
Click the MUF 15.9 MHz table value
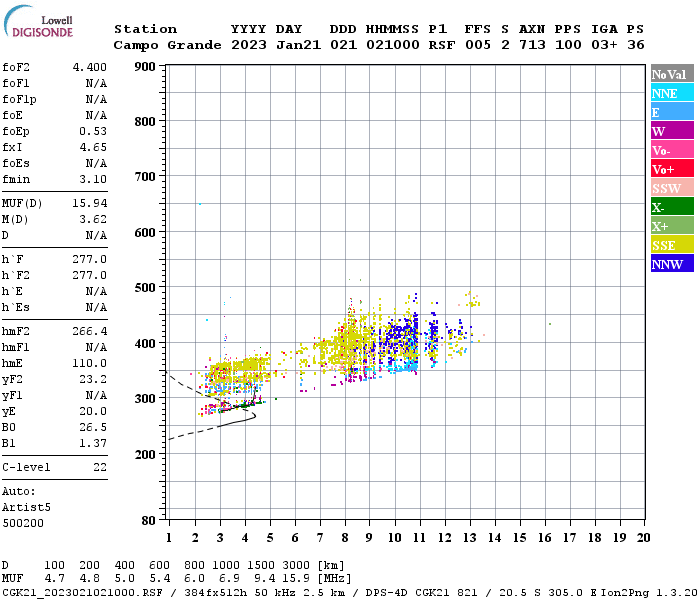point(296,579)
